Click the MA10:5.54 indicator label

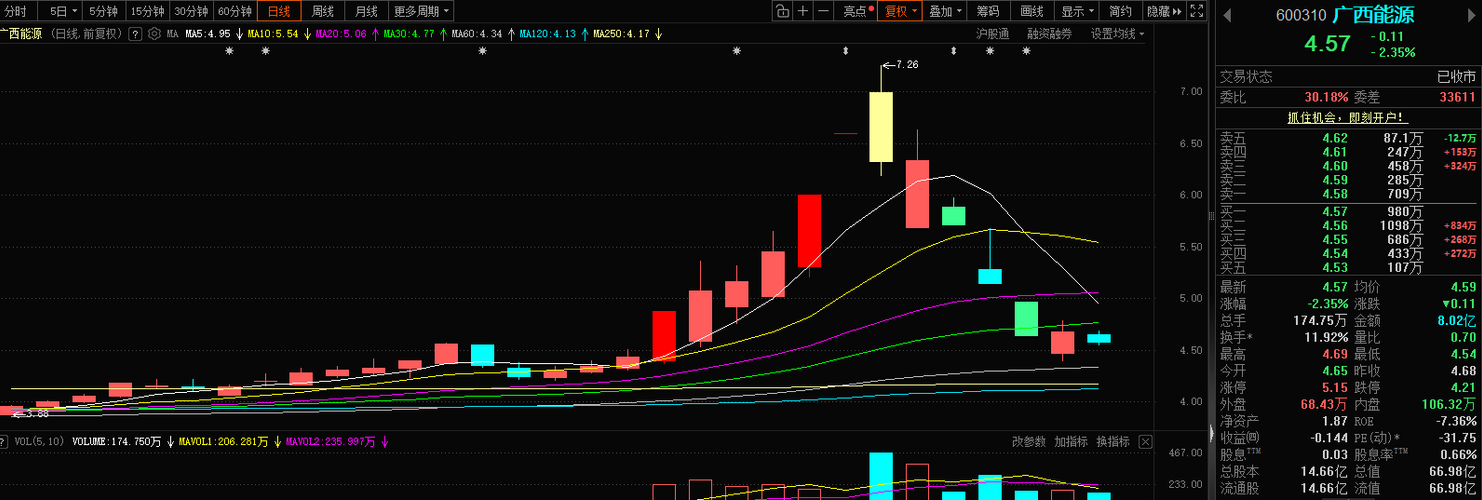point(273,33)
